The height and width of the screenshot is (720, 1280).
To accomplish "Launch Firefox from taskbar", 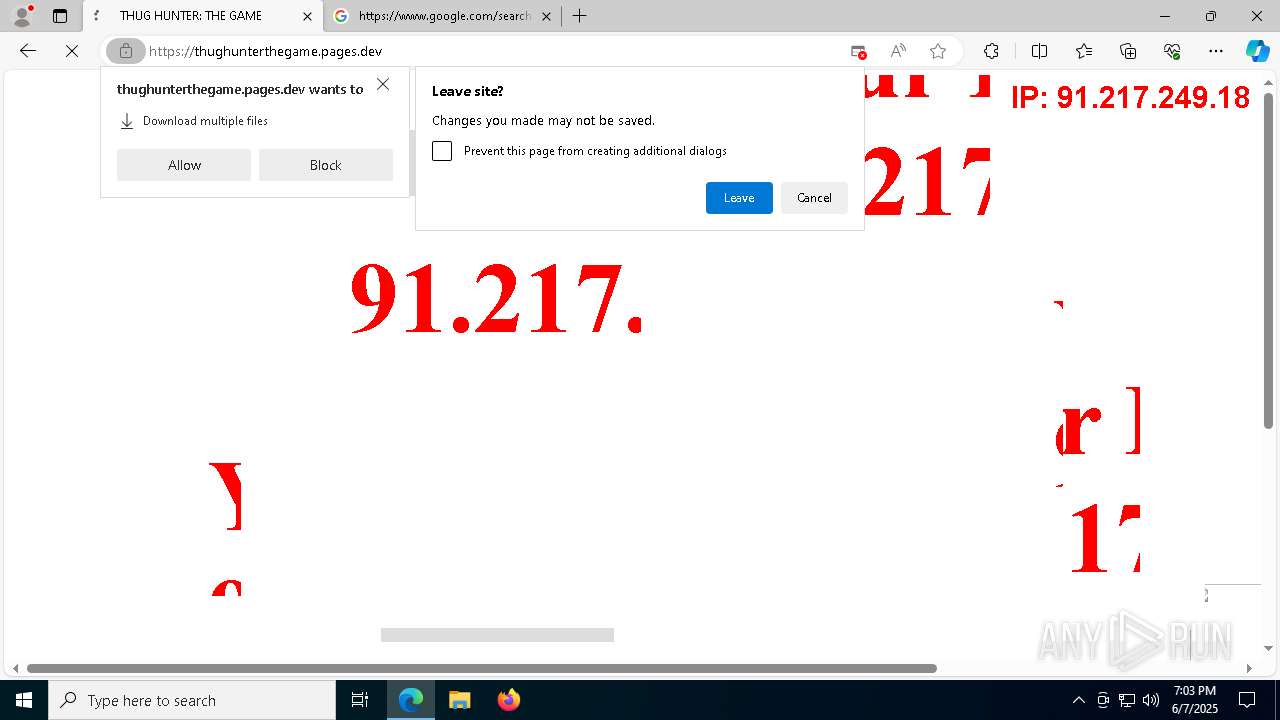I will pyautogui.click(x=508, y=700).
